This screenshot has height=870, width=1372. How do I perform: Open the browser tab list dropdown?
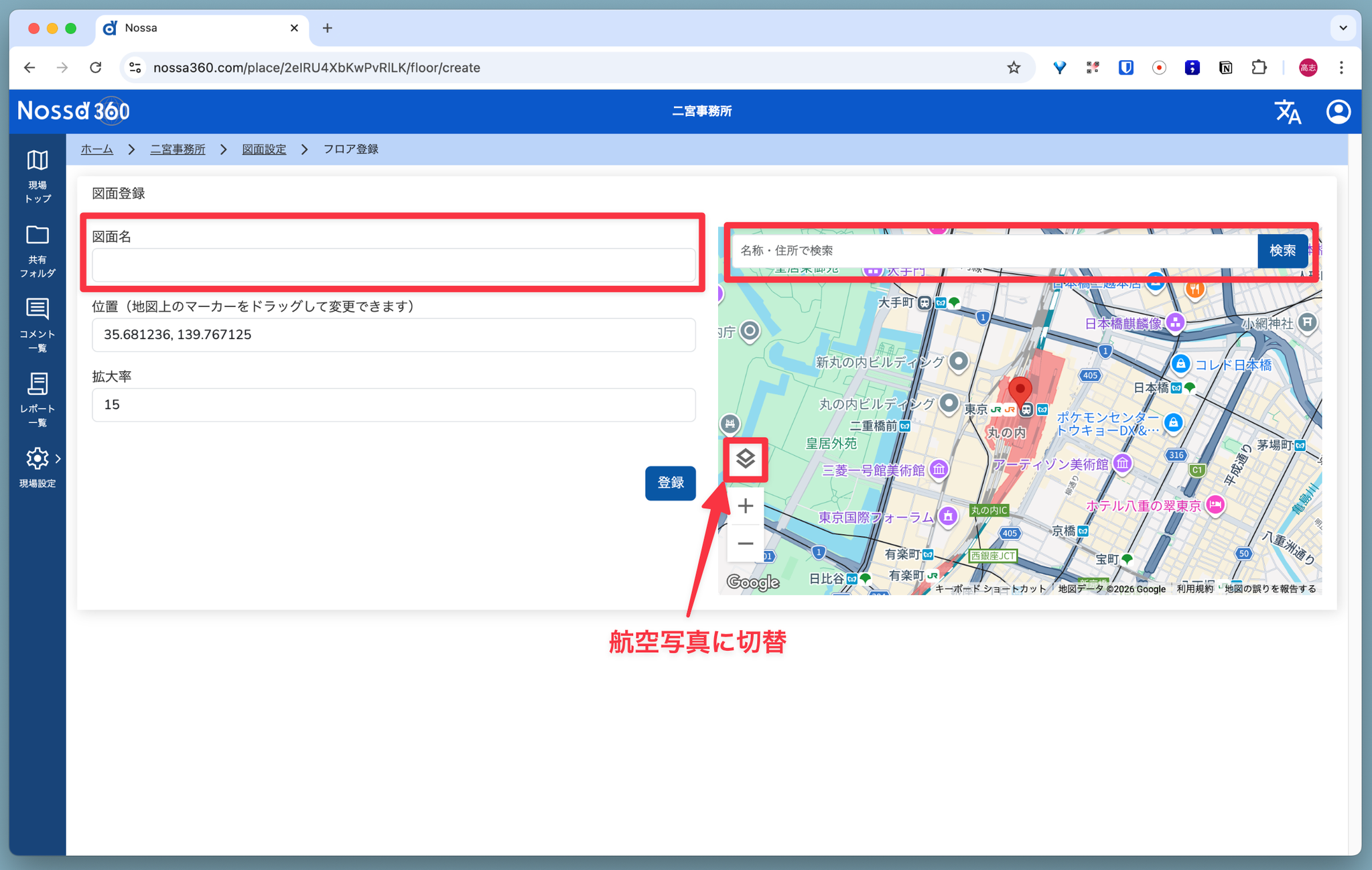pyautogui.click(x=1343, y=28)
